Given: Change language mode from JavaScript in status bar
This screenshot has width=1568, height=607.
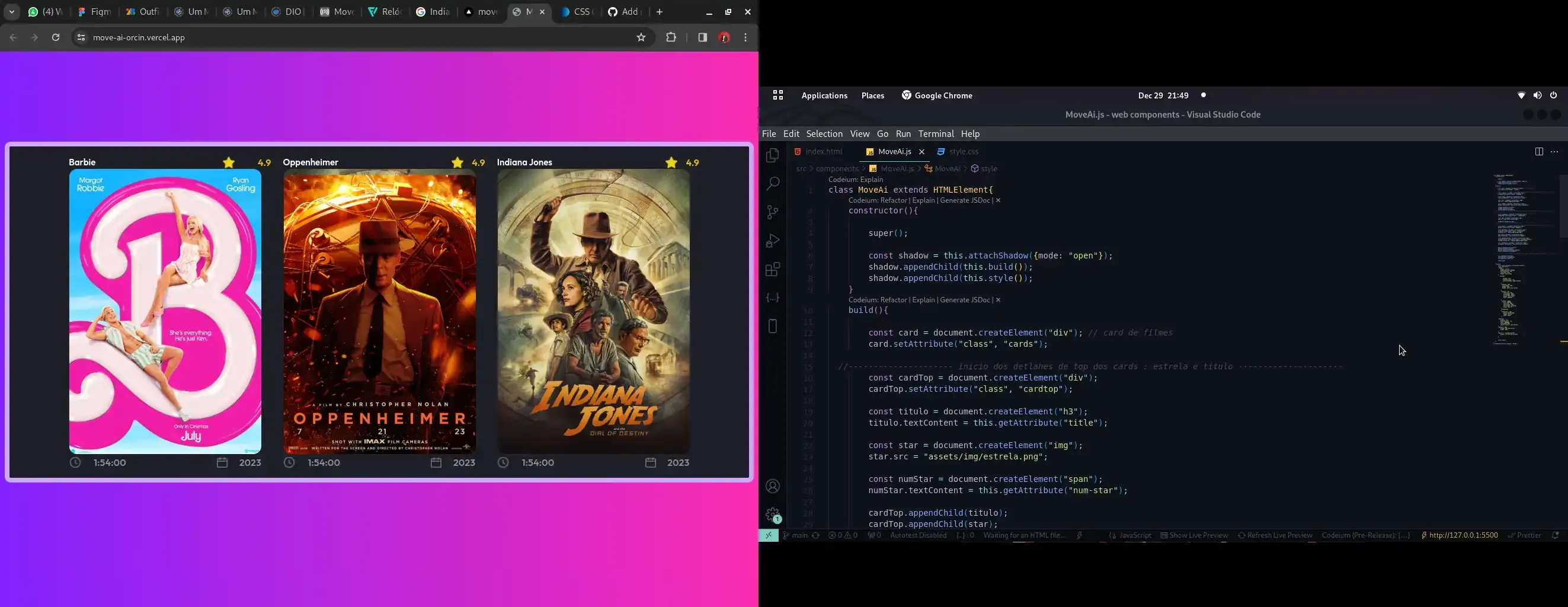Looking at the screenshot, I should [1135, 535].
